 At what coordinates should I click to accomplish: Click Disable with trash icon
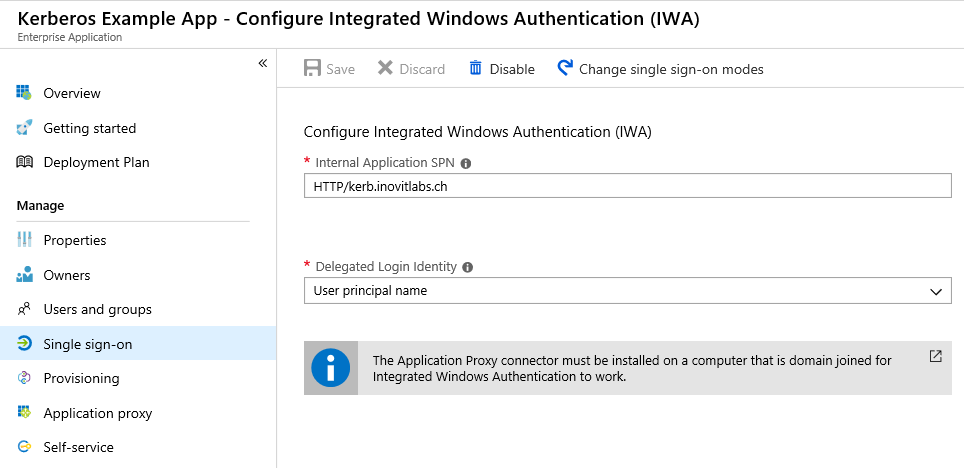coord(502,69)
